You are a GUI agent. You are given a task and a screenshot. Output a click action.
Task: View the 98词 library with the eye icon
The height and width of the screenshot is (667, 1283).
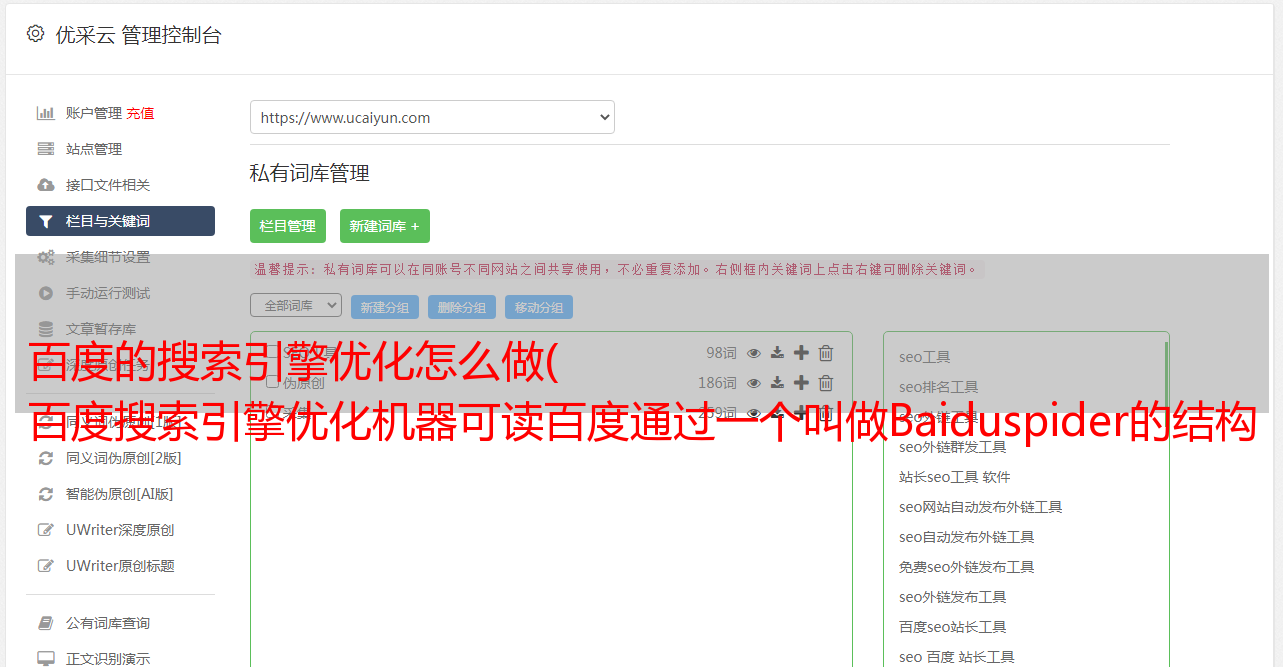[x=754, y=353]
